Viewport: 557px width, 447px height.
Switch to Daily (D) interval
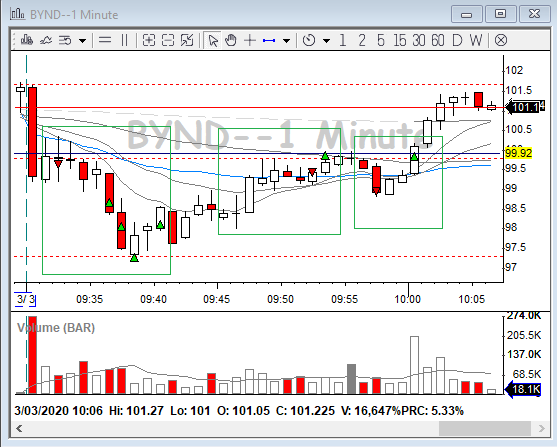click(x=457, y=40)
